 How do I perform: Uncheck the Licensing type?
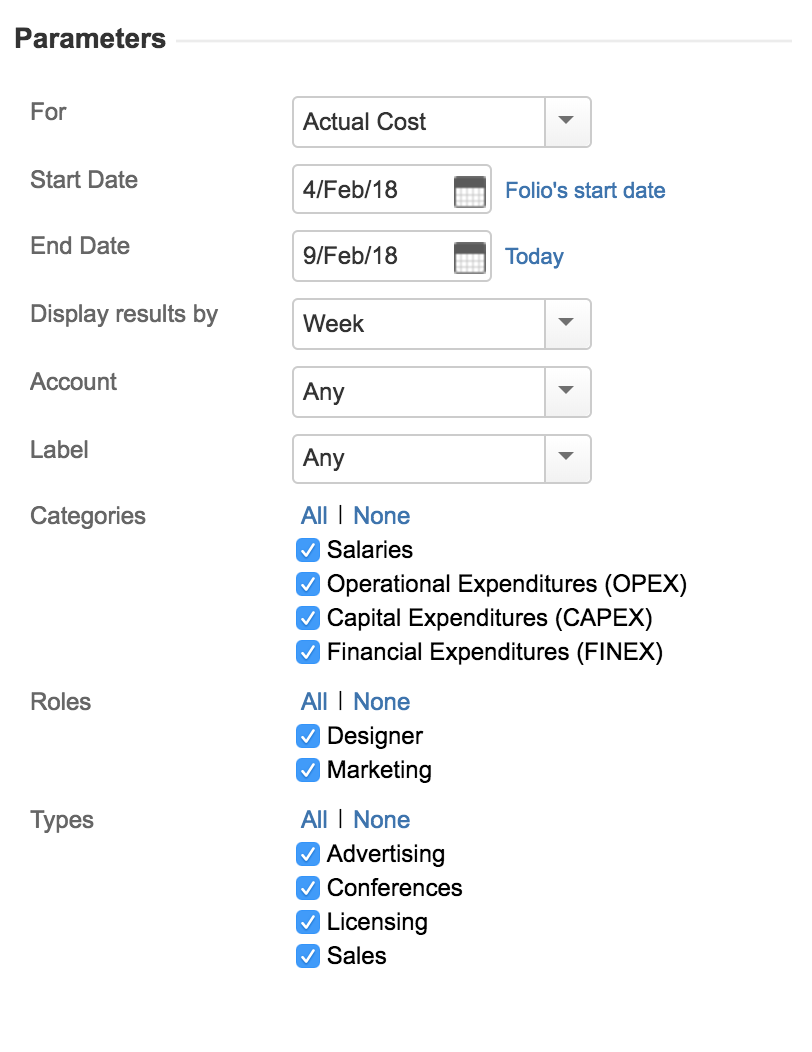308,922
